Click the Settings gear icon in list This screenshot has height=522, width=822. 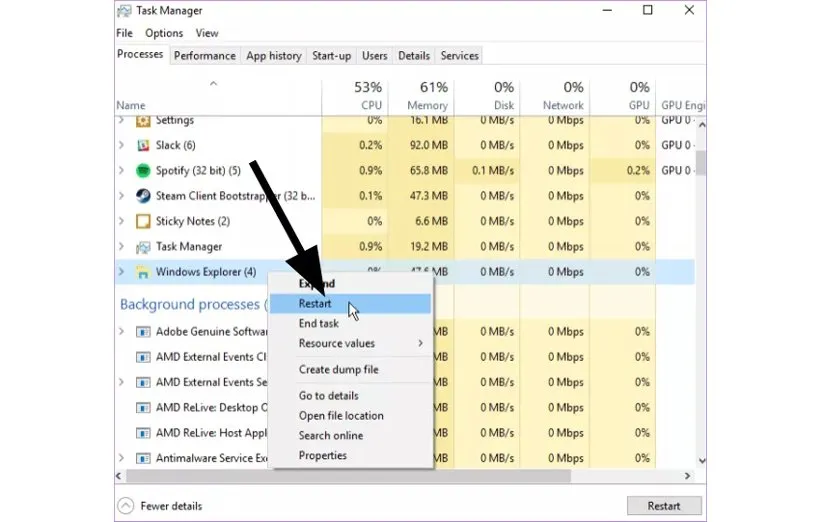point(143,121)
